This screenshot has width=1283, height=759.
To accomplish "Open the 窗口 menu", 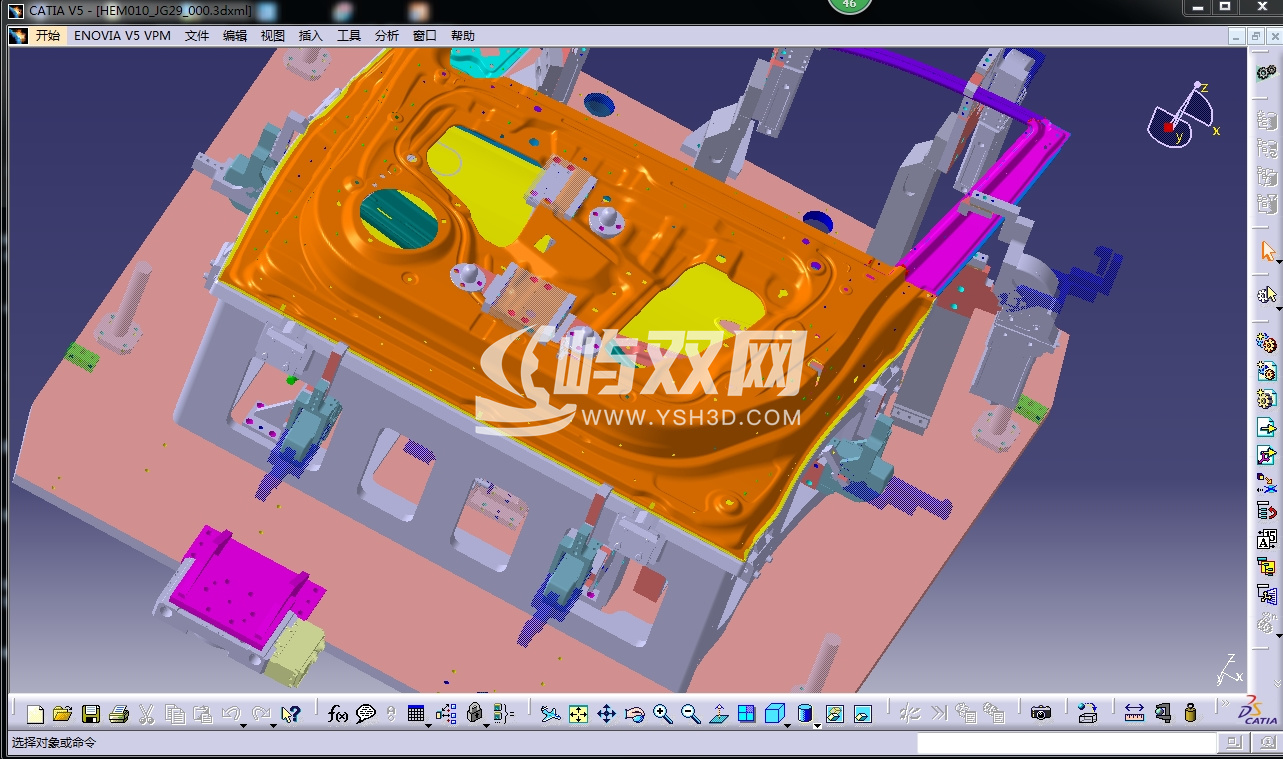I will [425, 35].
